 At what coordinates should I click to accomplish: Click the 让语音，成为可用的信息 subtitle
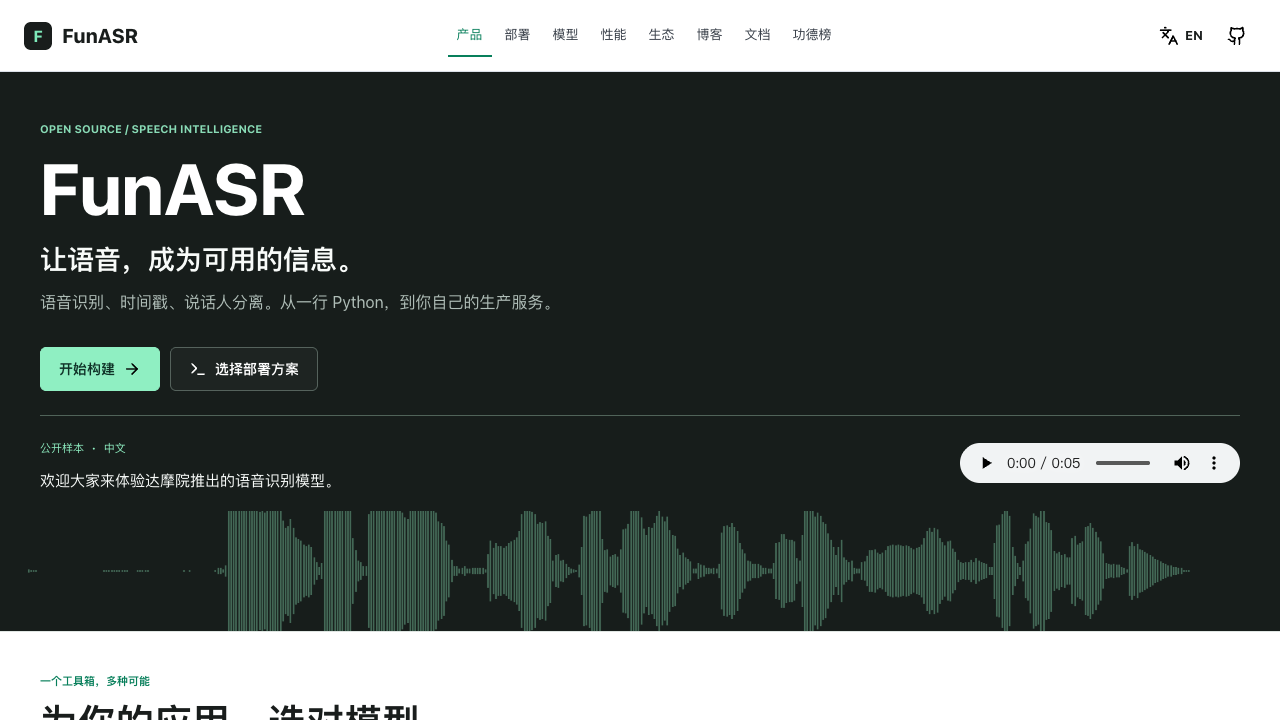click(199, 260)
